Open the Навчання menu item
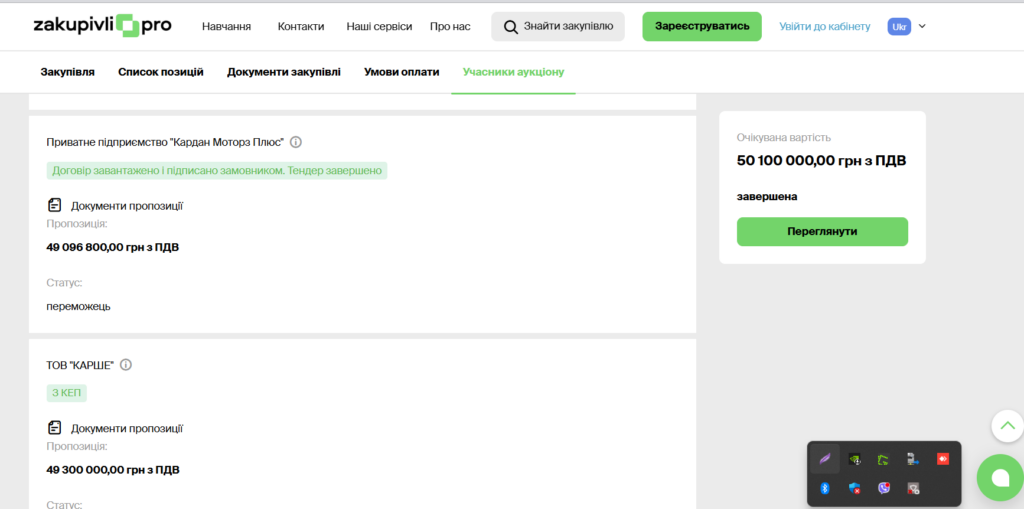 click(226, 26)
